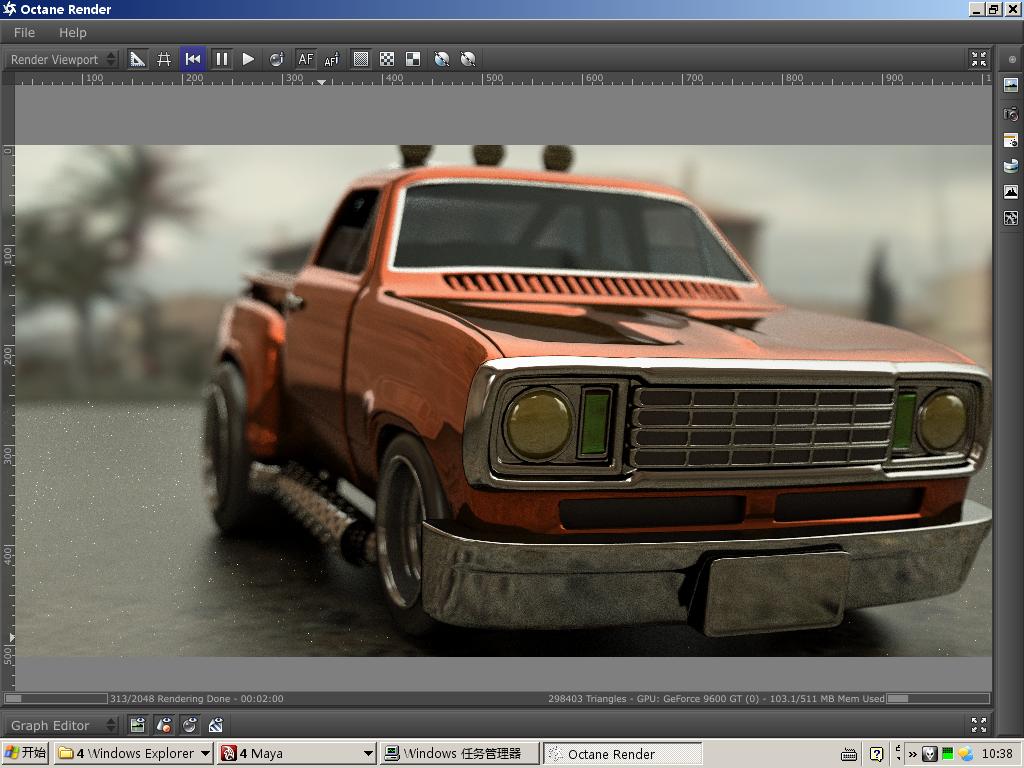Open the landscape image icon in right sidebar

(1011, 87)
